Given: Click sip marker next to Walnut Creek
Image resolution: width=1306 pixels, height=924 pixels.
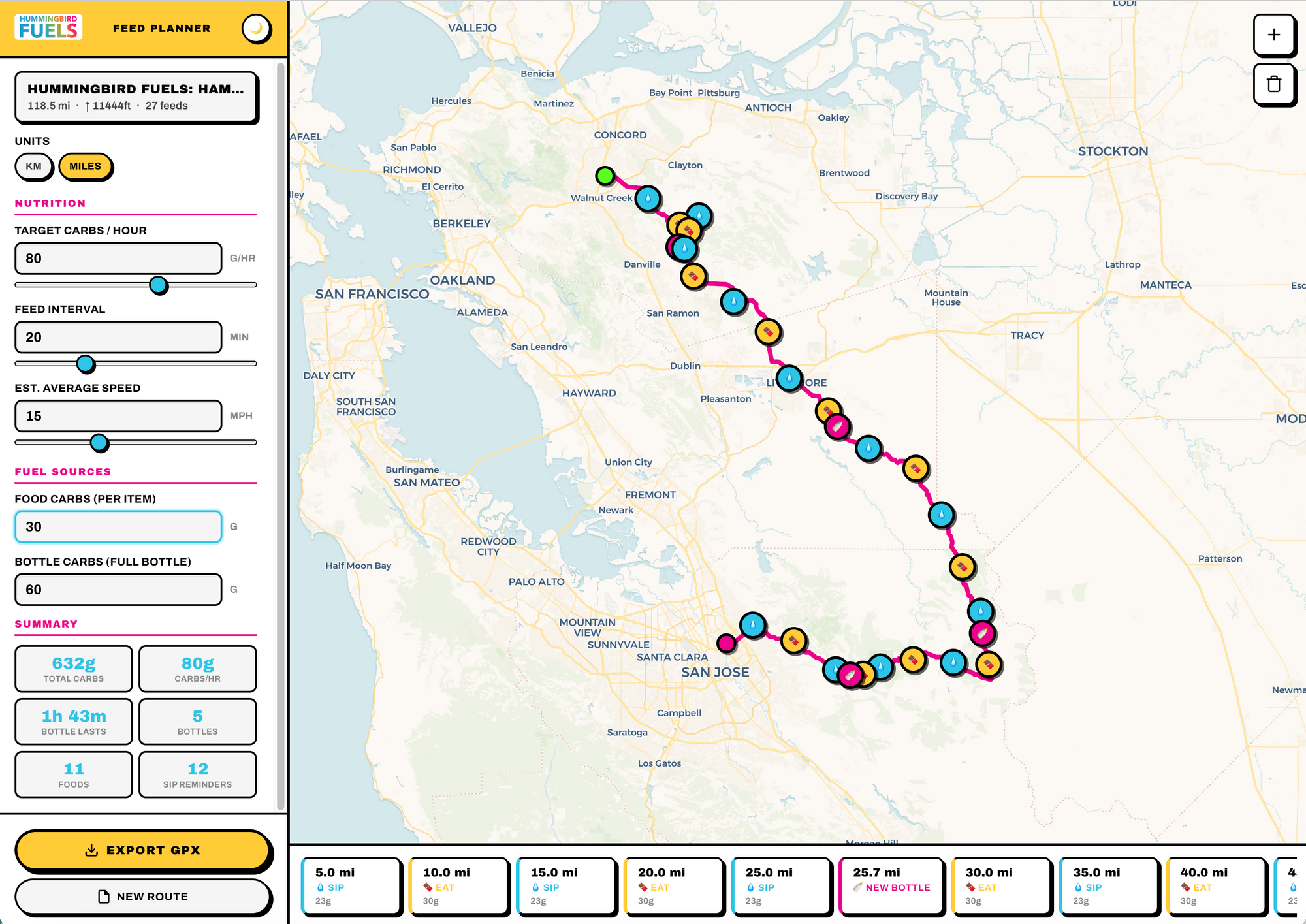Looking at the screenshot, I should [648, 199].
